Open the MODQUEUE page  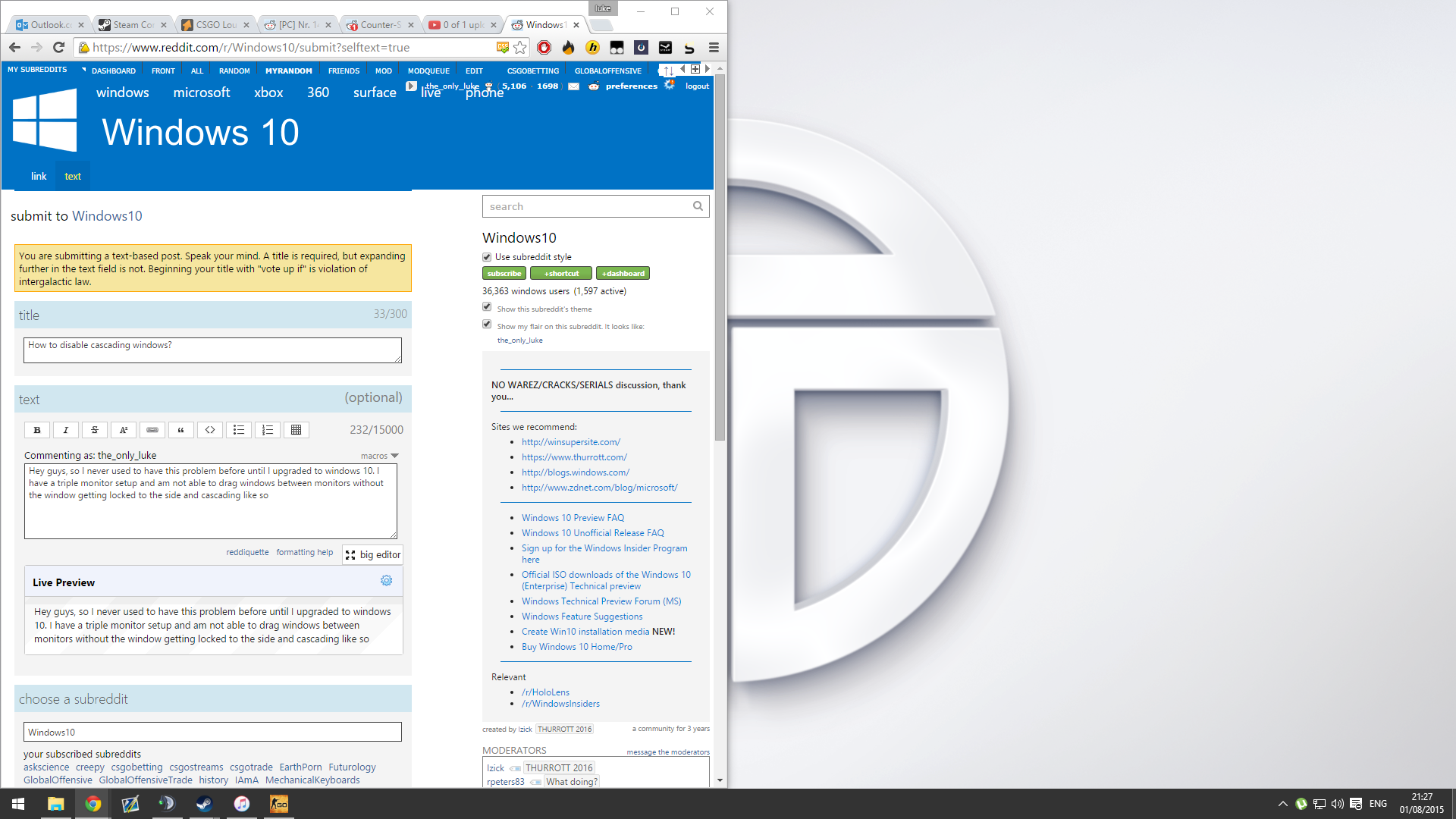pyautogui.click(x=428, y=71)
